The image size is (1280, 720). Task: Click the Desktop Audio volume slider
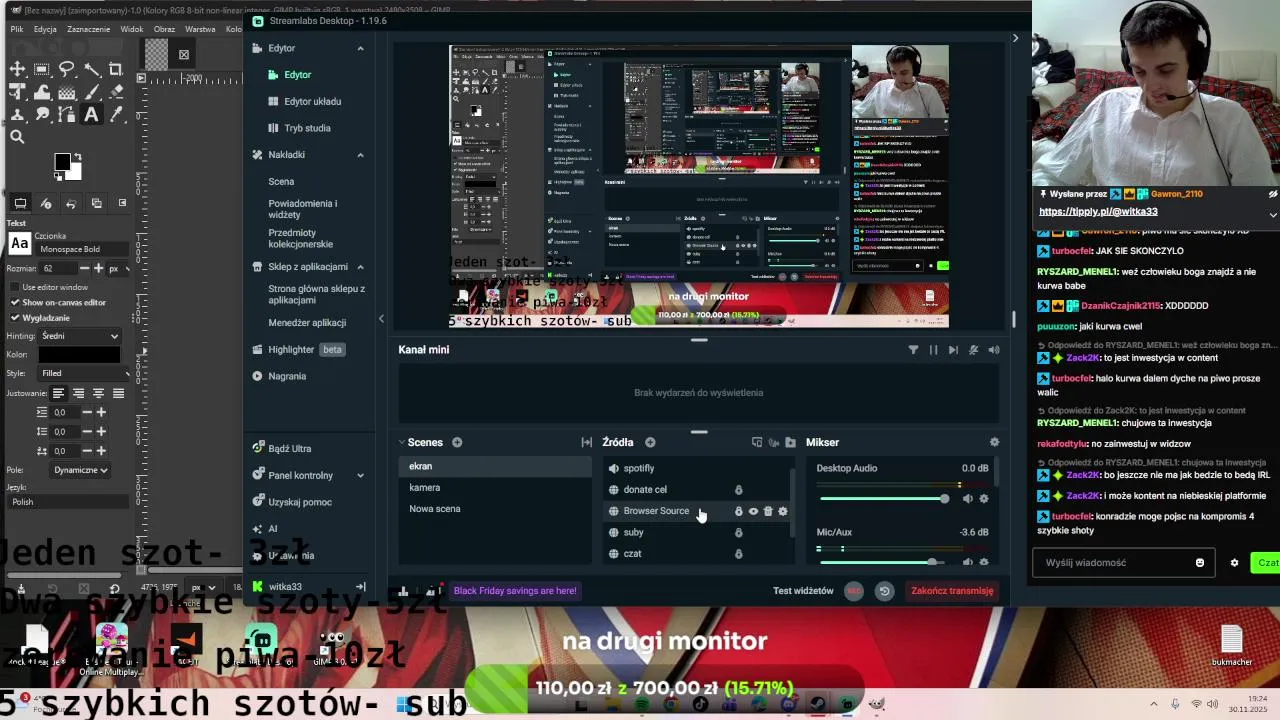[884, 498]
